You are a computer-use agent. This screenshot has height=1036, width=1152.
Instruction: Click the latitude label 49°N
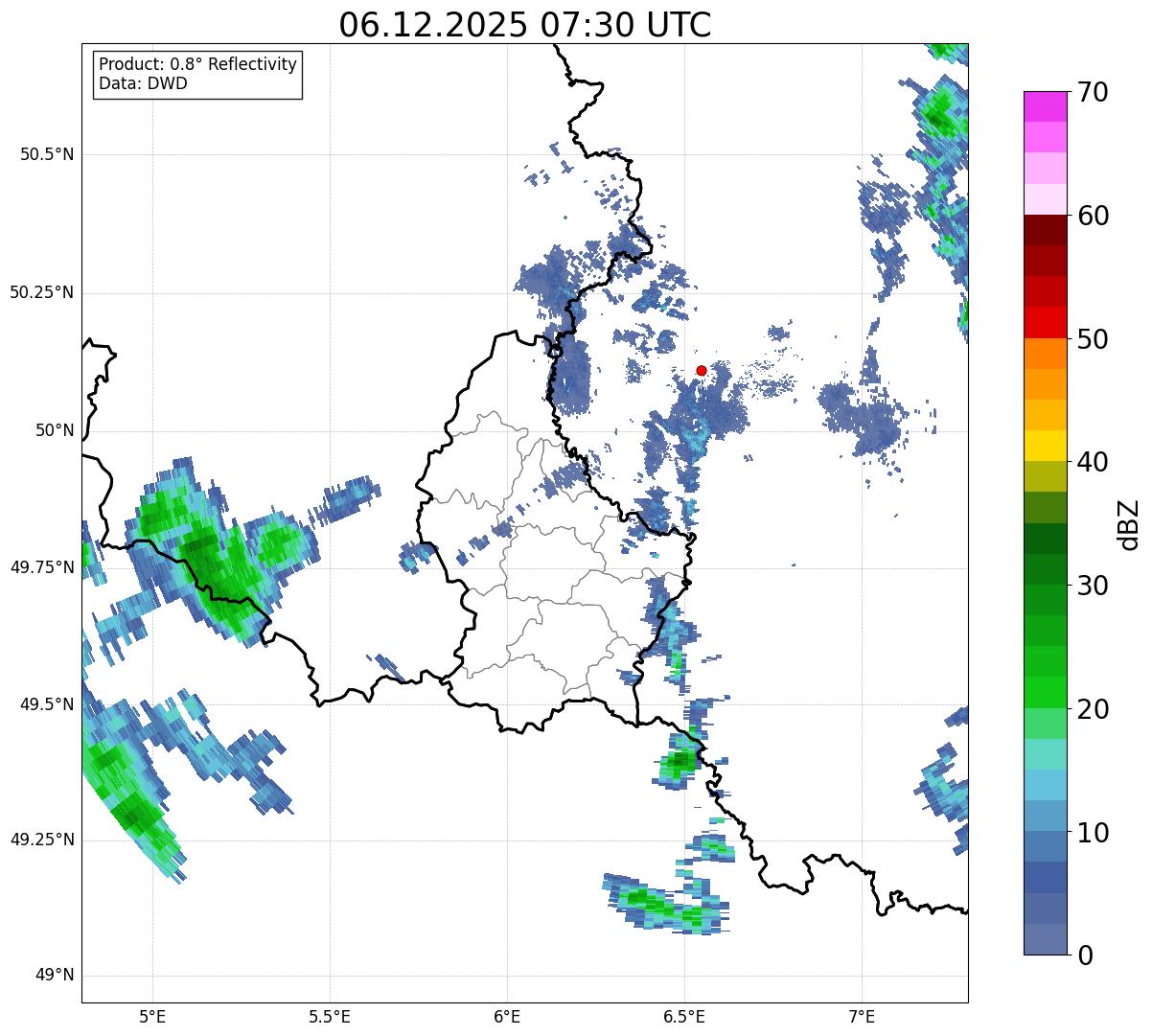click(55, 976)
